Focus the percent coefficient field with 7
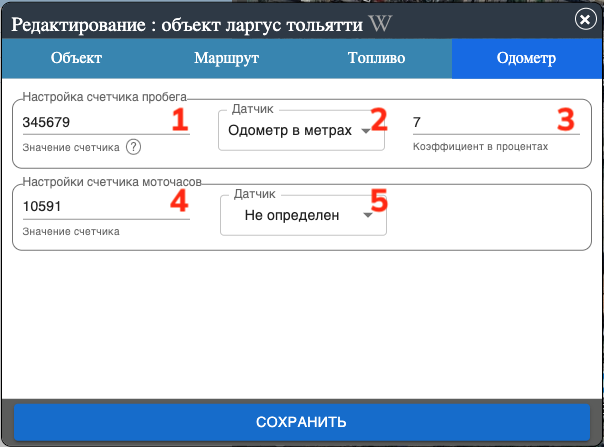 tap(480, 123)
